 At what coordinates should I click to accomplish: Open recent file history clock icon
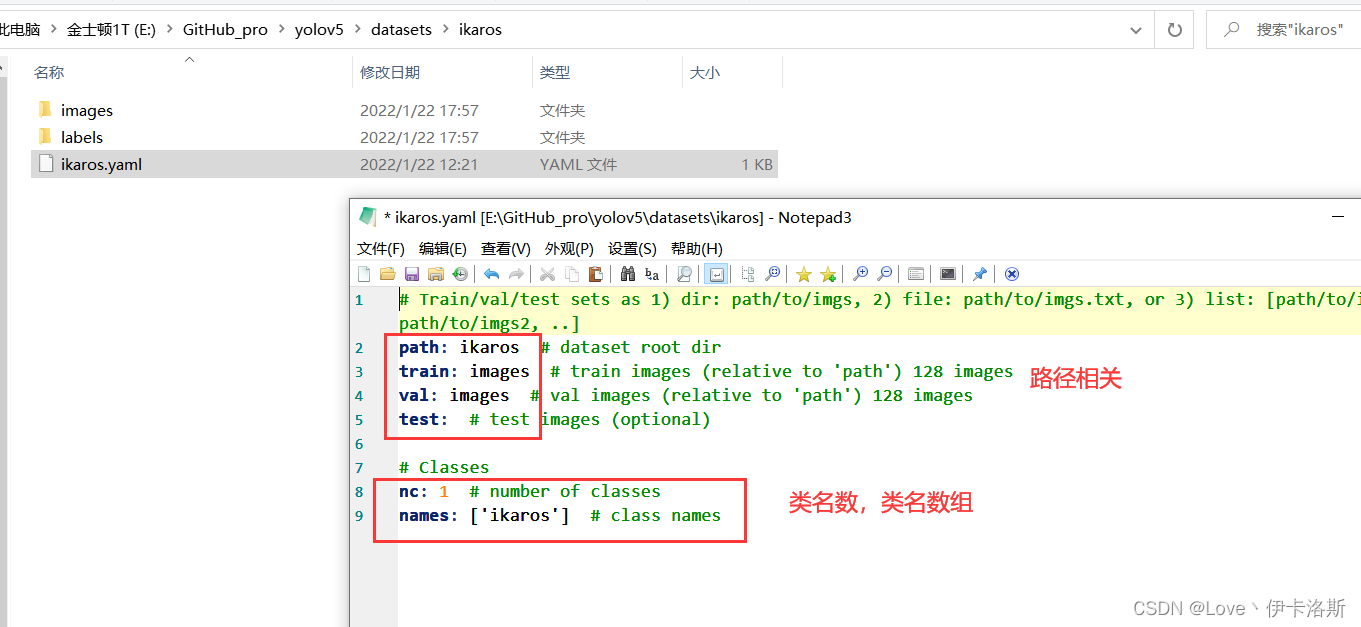(x=459, y=274)
